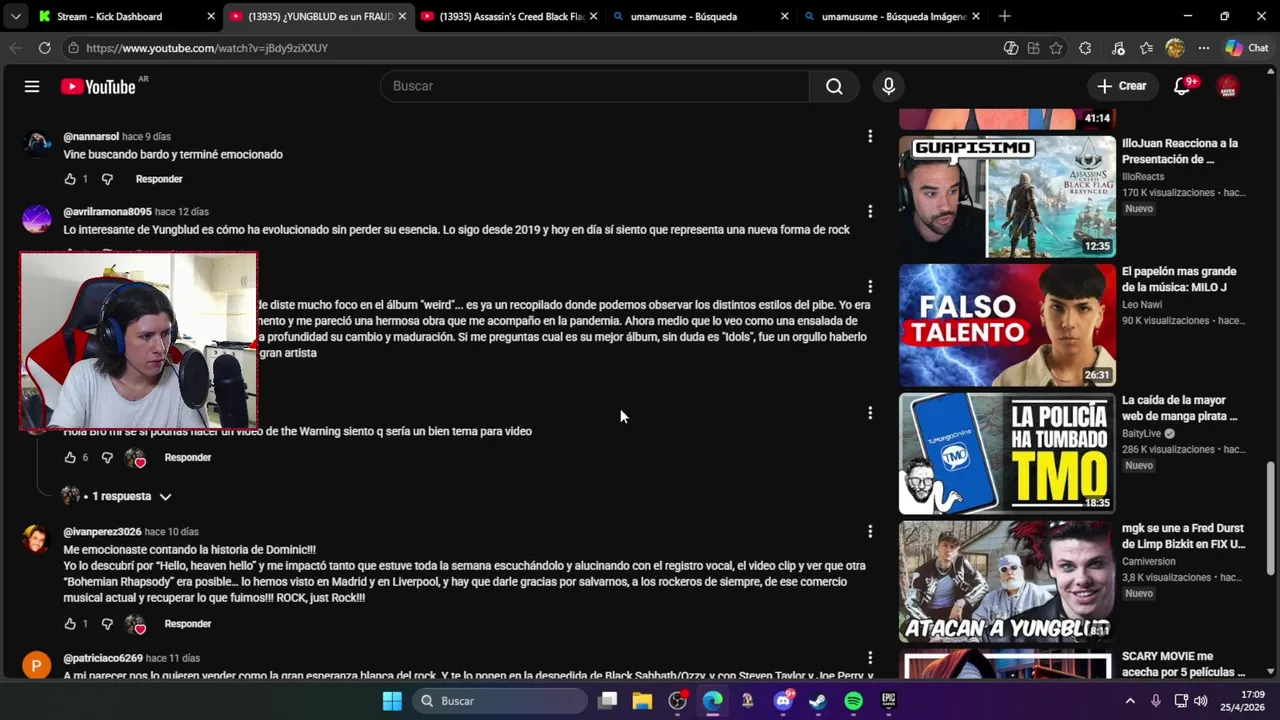Open Epic Games Launcher from taskbar

point(888,701)
